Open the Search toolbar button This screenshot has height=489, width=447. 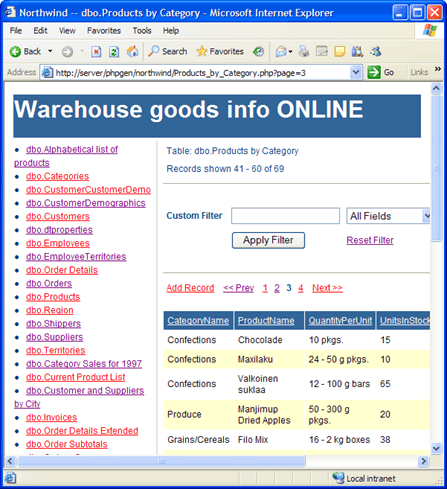[x=167, y=51]
